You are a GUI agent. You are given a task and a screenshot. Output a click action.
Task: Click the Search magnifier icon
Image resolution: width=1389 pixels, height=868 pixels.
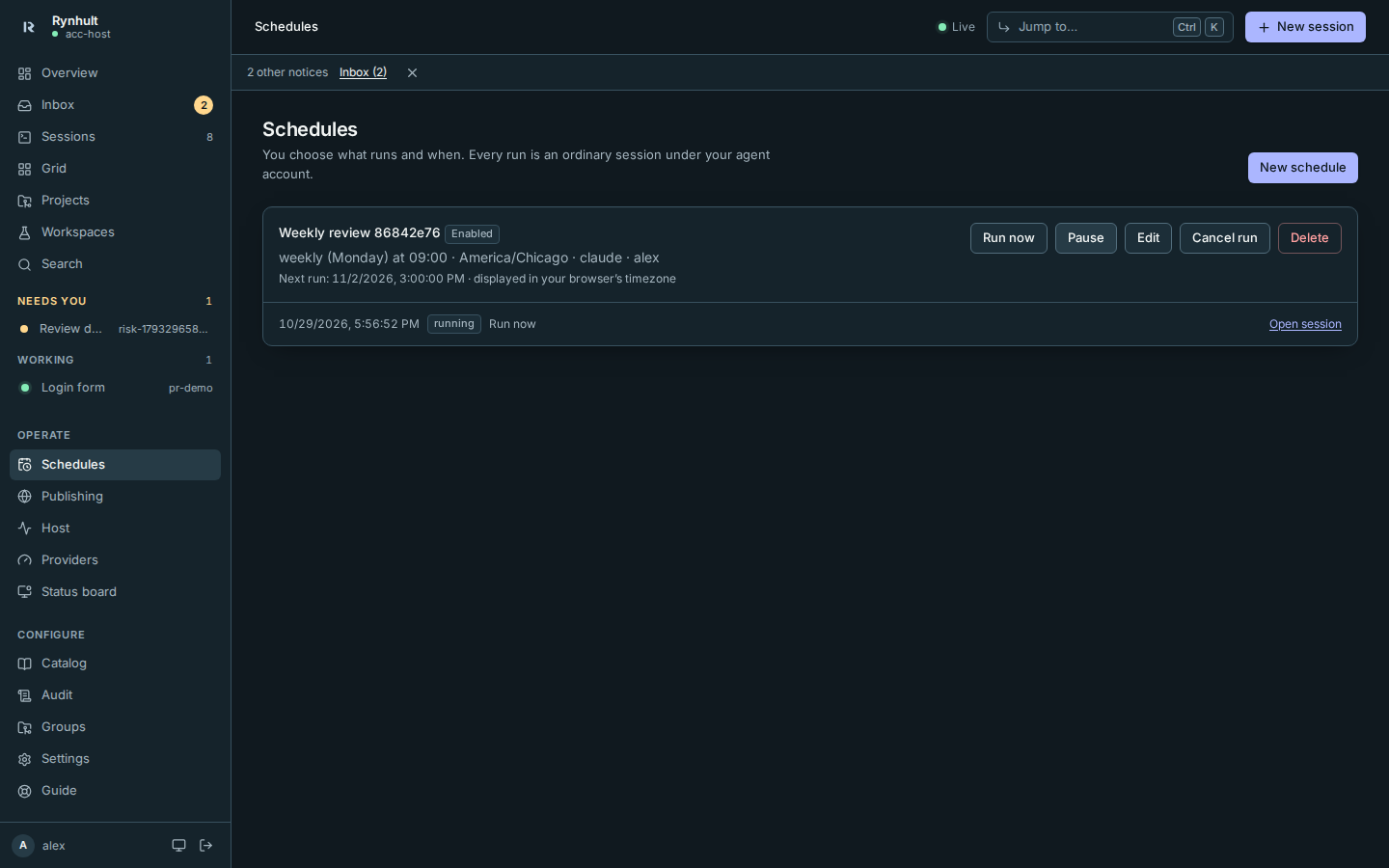point(25,264)
